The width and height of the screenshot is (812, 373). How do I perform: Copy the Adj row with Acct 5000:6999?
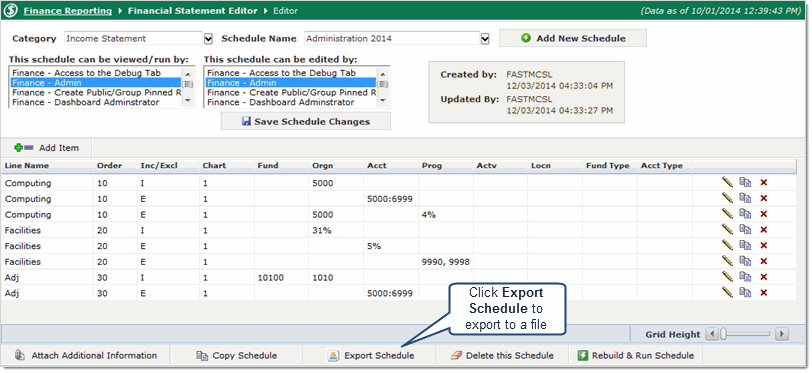(745, 293)
